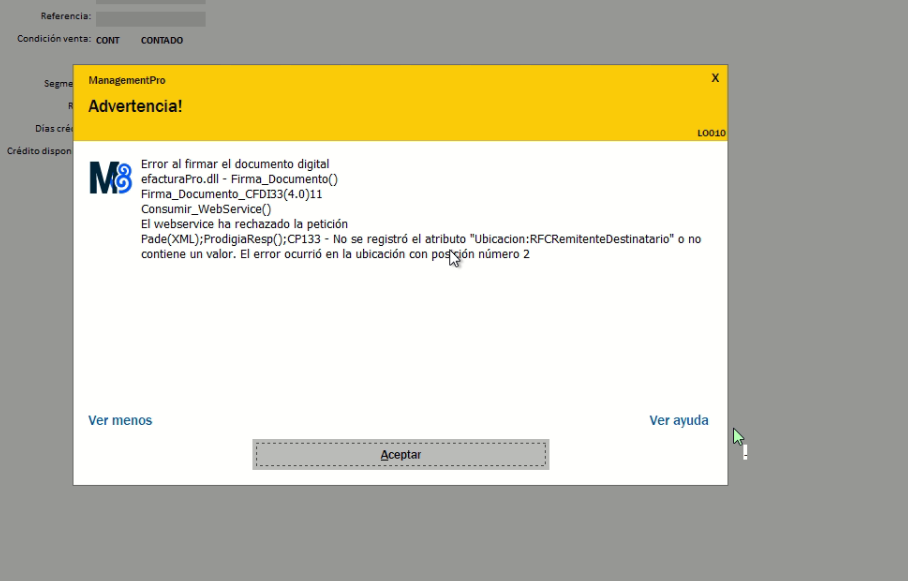
Task: Open the Ver ayuda help link
Action: coord(679,421)
